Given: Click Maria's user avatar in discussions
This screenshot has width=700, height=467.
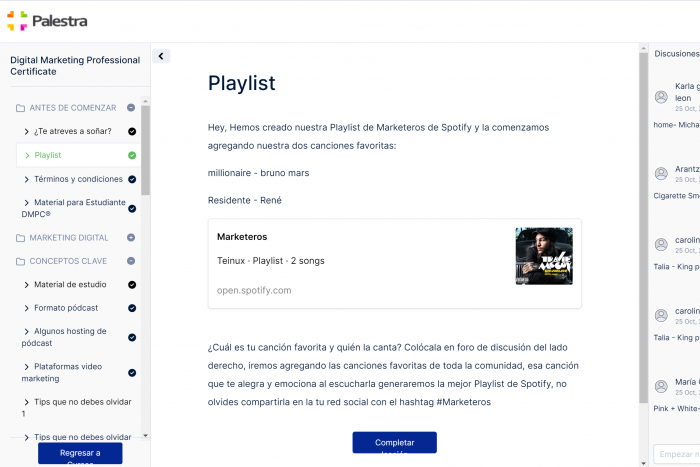Looking at the screenshot, I should tap(661, 386).
